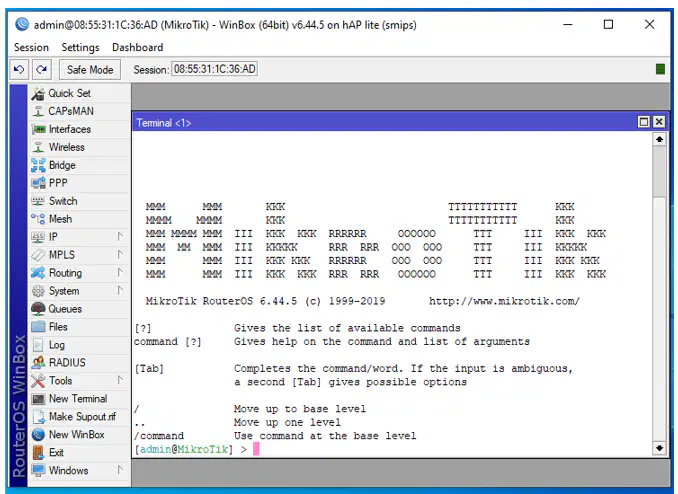Viewport: 678px width, 494px height.
Task: Click the System gear icon
Action: point(38,291)
